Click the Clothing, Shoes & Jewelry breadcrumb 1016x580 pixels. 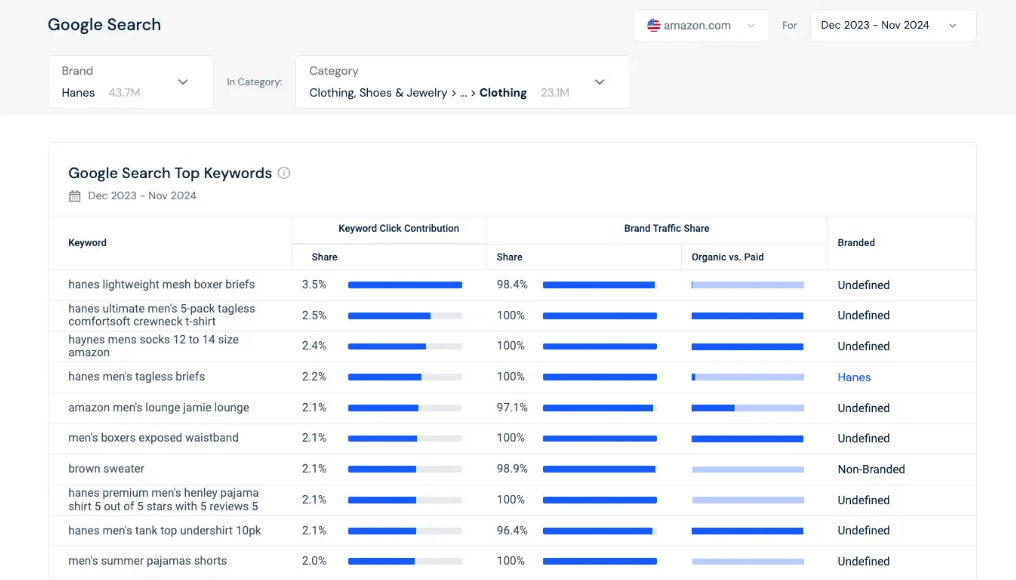pos(378,93)
